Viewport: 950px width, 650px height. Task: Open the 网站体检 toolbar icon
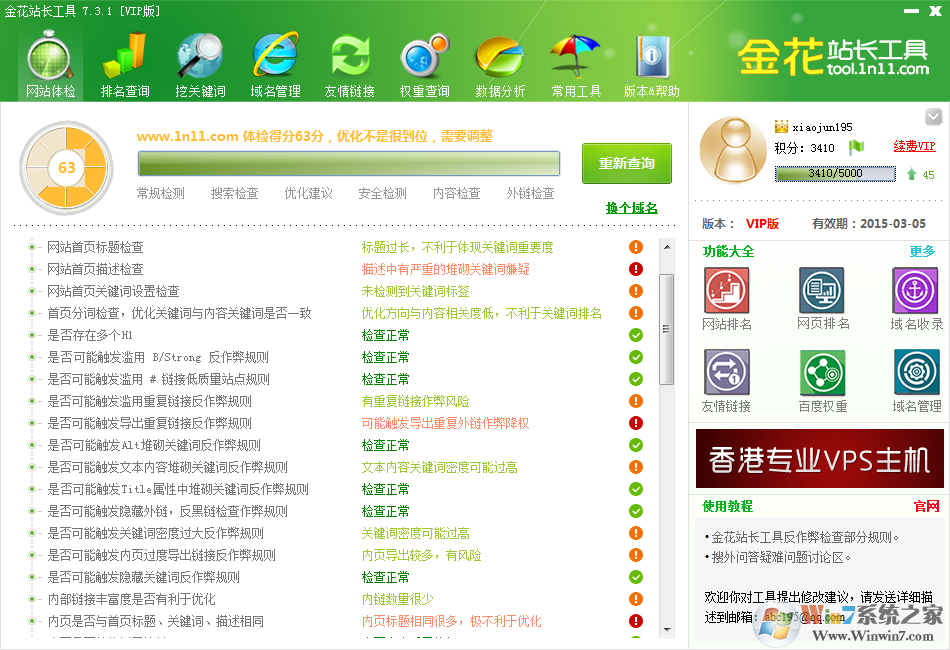click(50, 65)
